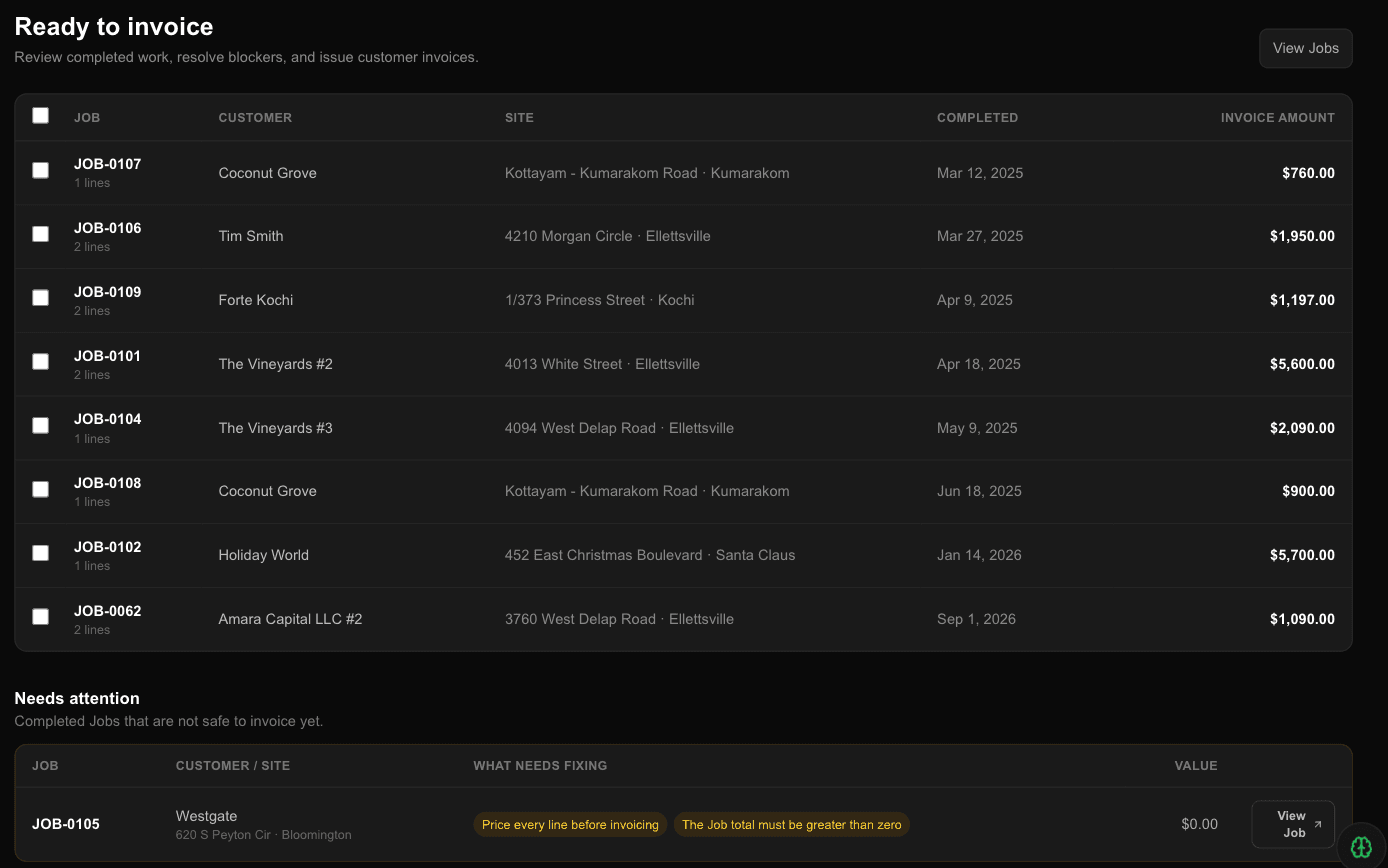Click site 452 East Christmas Boulevard · Santa Claus

pos(650,555)
